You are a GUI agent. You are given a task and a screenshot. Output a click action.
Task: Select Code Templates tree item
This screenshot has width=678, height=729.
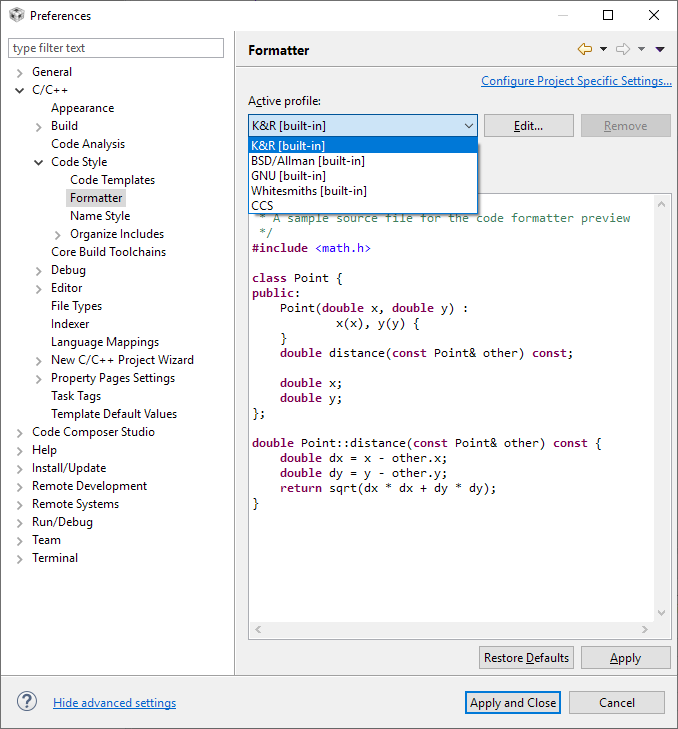coord(113,180)
